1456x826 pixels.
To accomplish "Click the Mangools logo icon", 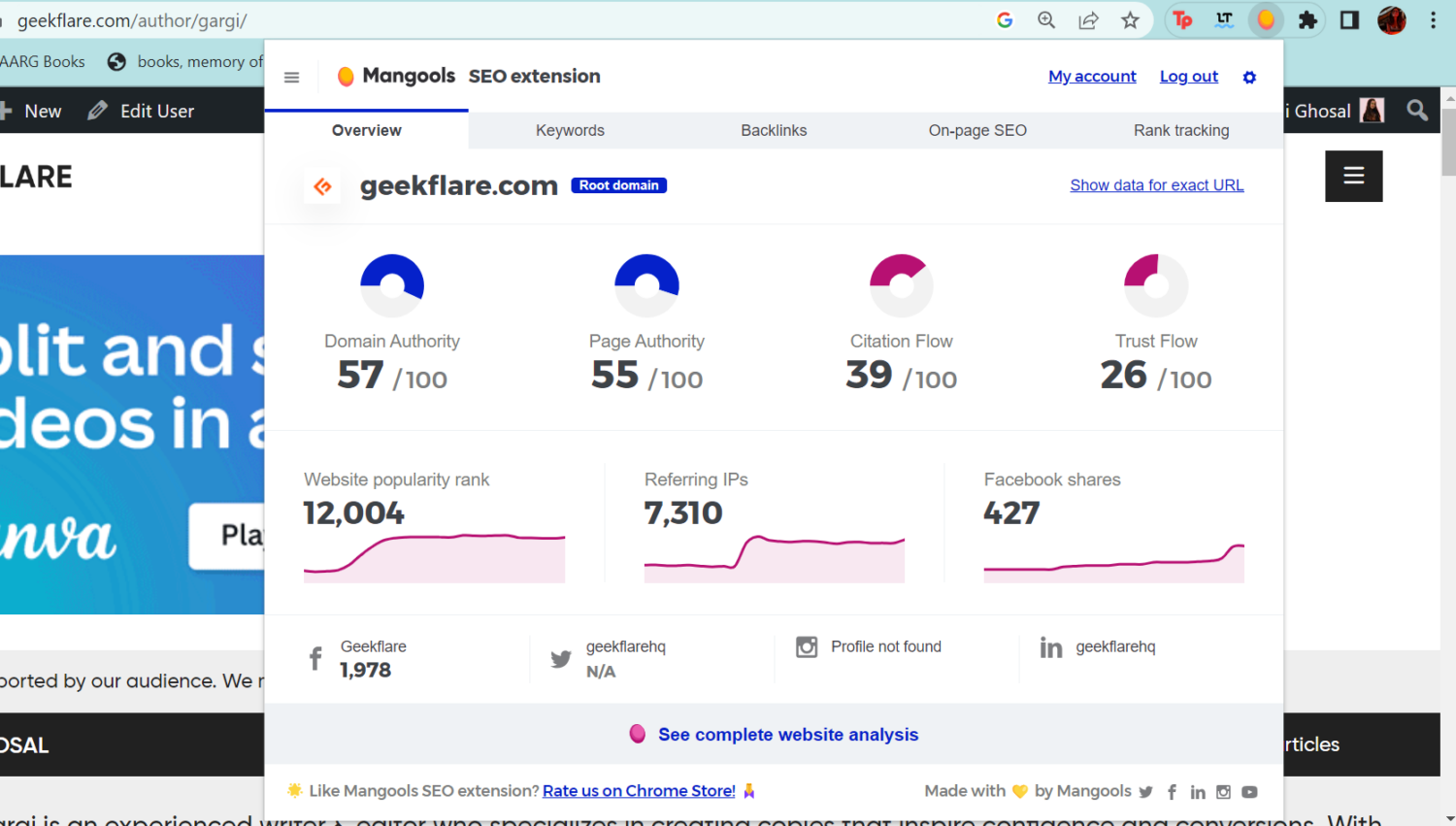I will tap(346, 76).
